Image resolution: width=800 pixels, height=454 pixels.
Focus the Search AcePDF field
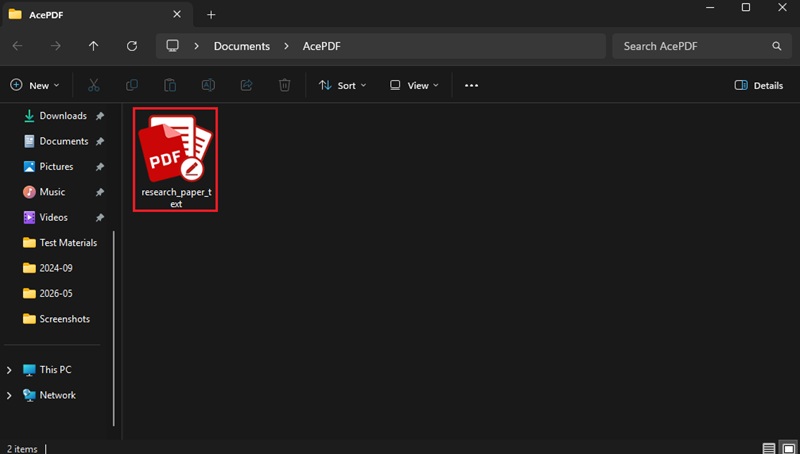point(702,46)
